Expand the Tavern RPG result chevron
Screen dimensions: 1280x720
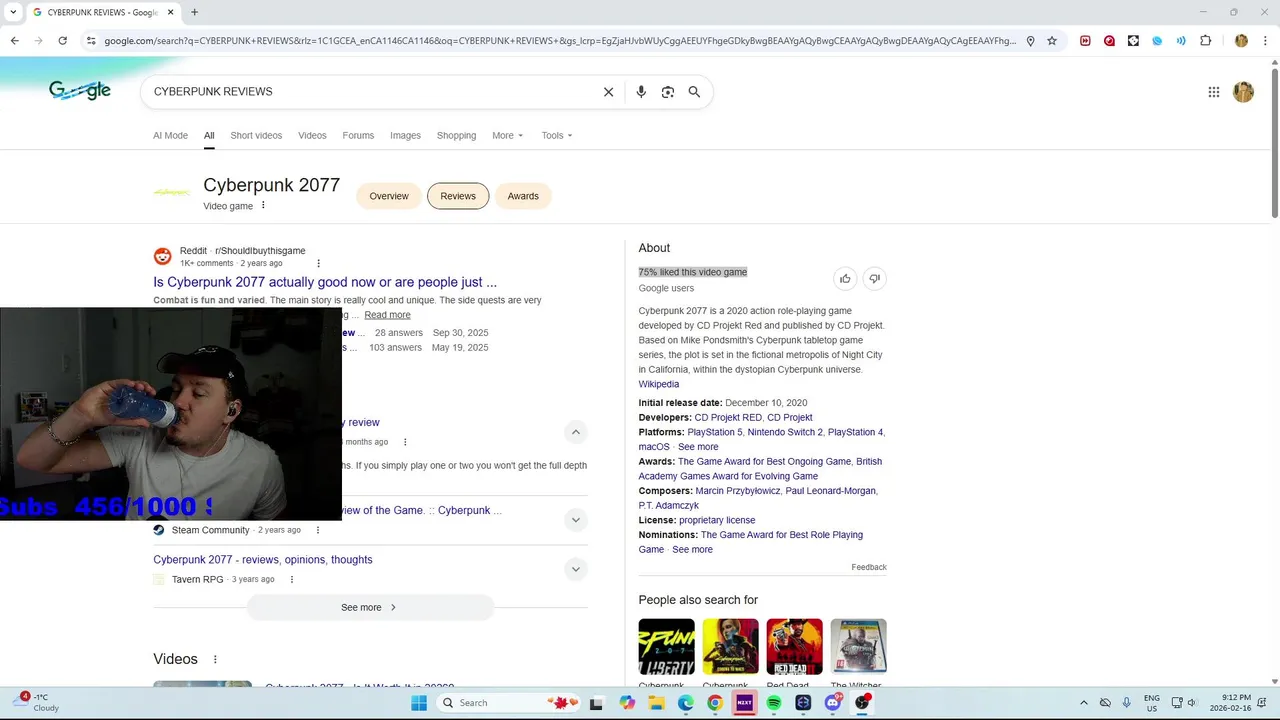575,569
